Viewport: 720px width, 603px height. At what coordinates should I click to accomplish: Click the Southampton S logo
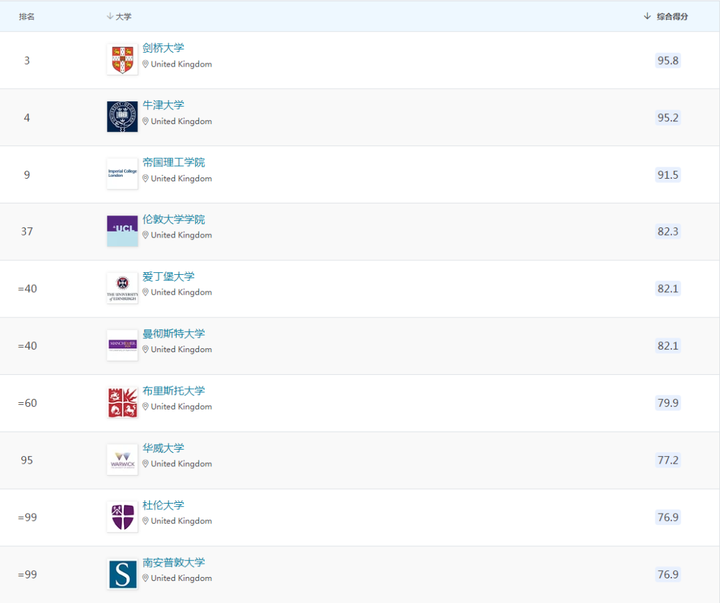(x=122, y=574)
